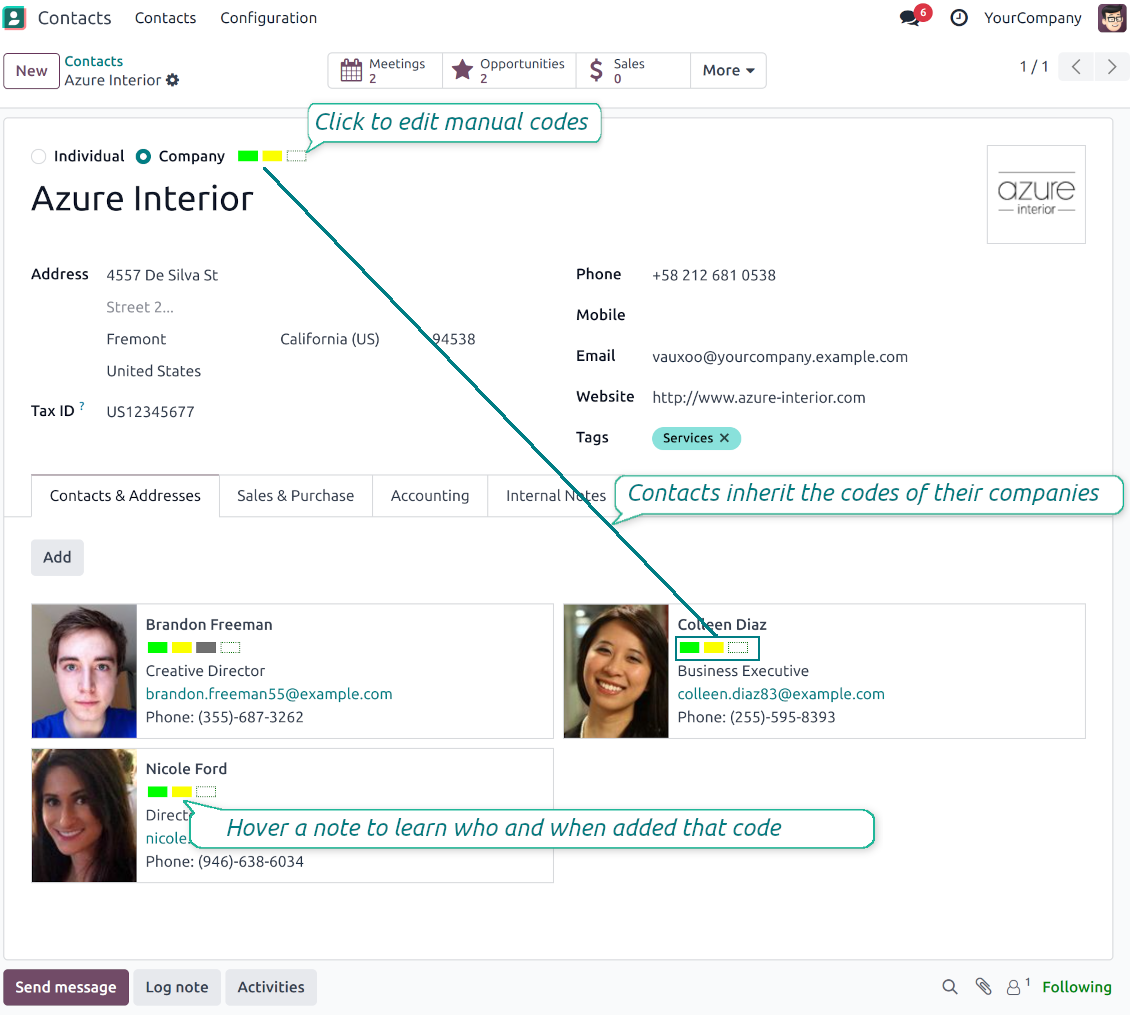This screenshot has height=1015, width=1130.
Task: Click the gear icon beside Azure Interior
Action: point(172,80)
